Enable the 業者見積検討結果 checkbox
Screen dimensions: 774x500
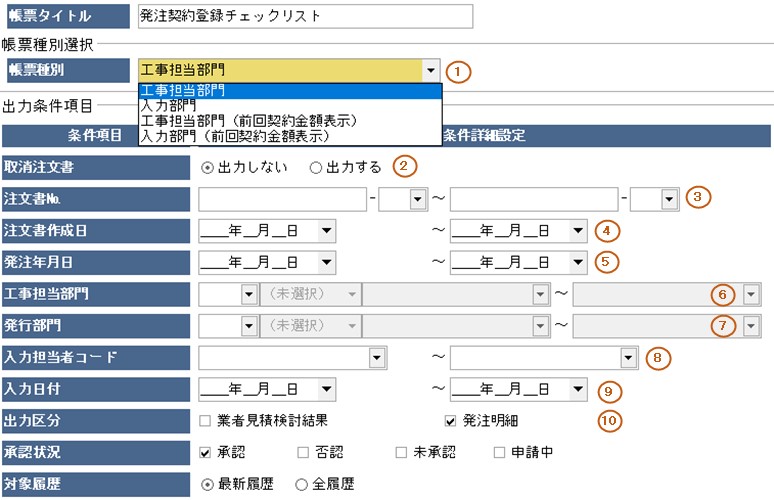[205, 421]
